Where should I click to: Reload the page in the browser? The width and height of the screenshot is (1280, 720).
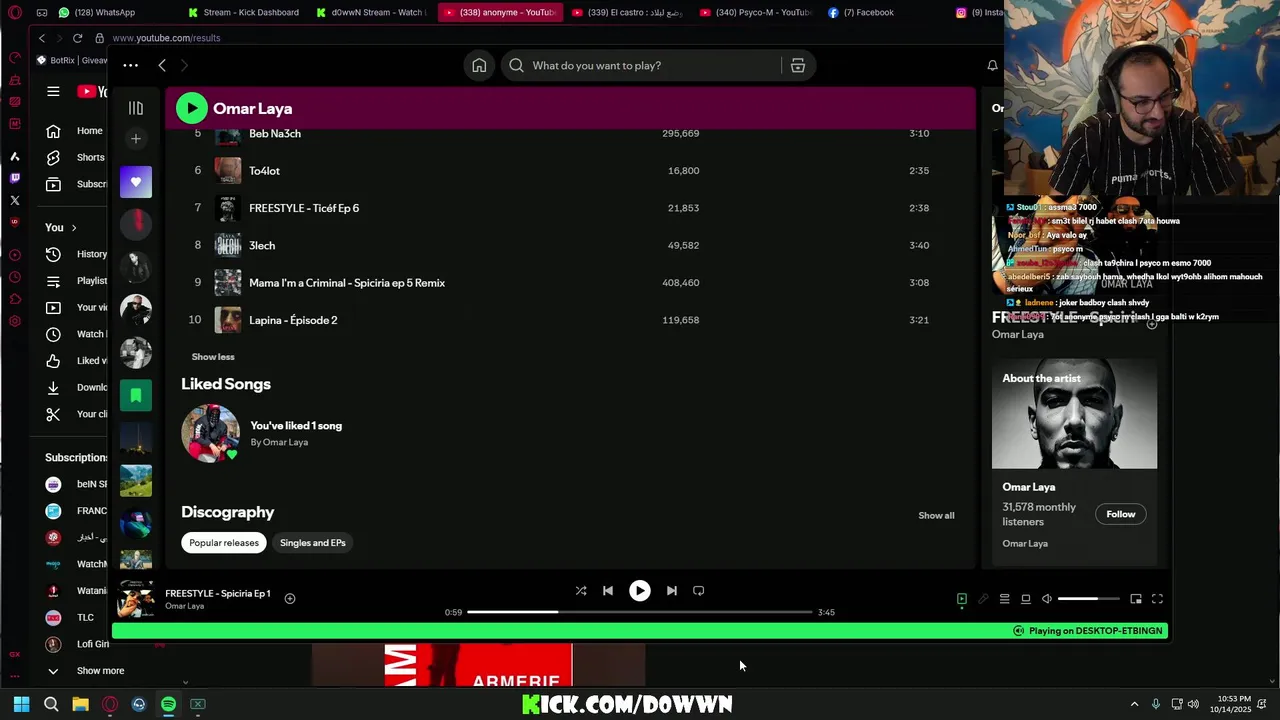pyautogui.click(x=77, y=38)
